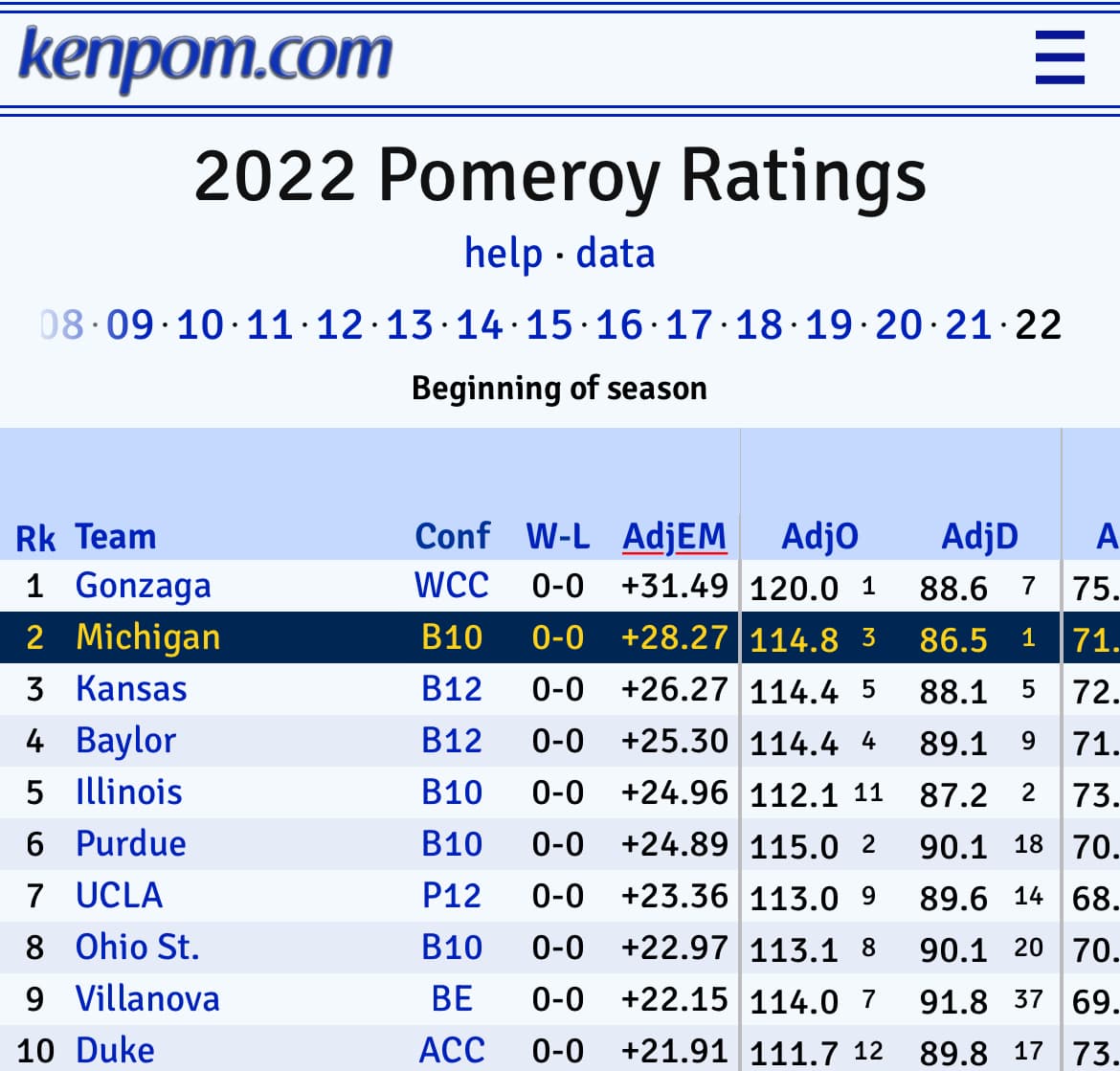Open the help link
Screen dimensions: 1120x1071
click(x=503, y=254)
